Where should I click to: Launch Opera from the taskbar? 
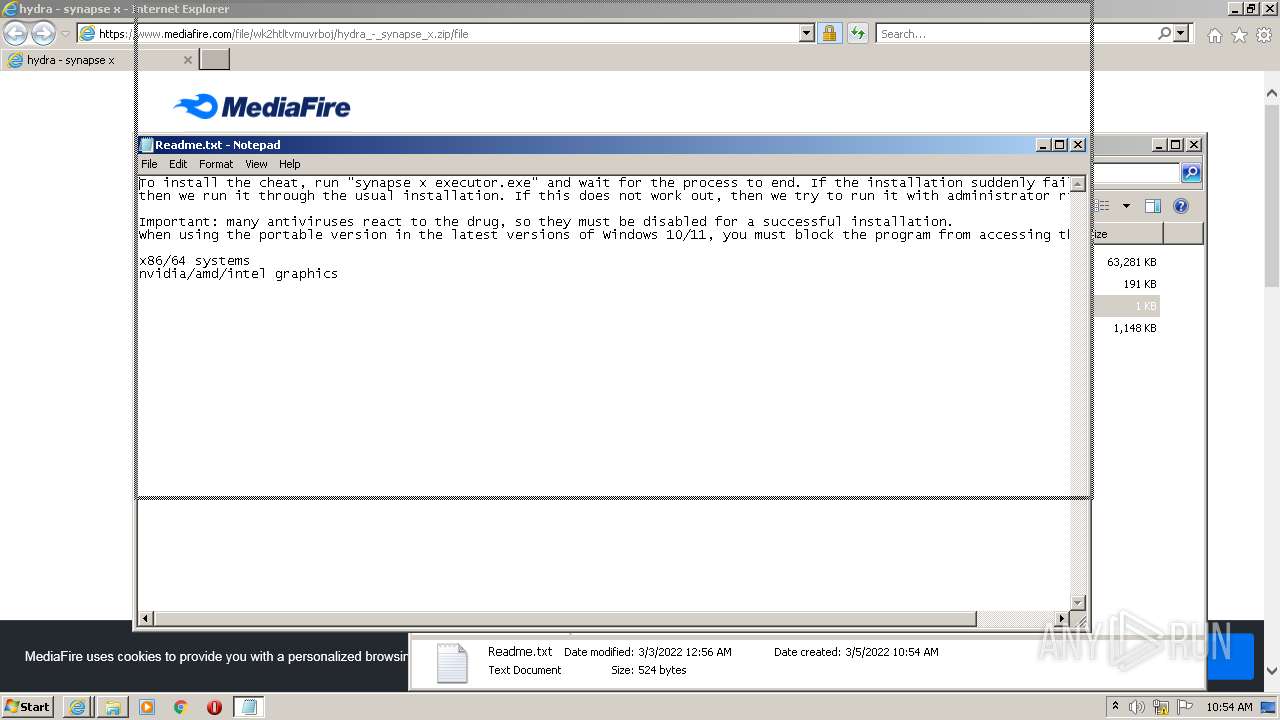[x=214, y=707]
